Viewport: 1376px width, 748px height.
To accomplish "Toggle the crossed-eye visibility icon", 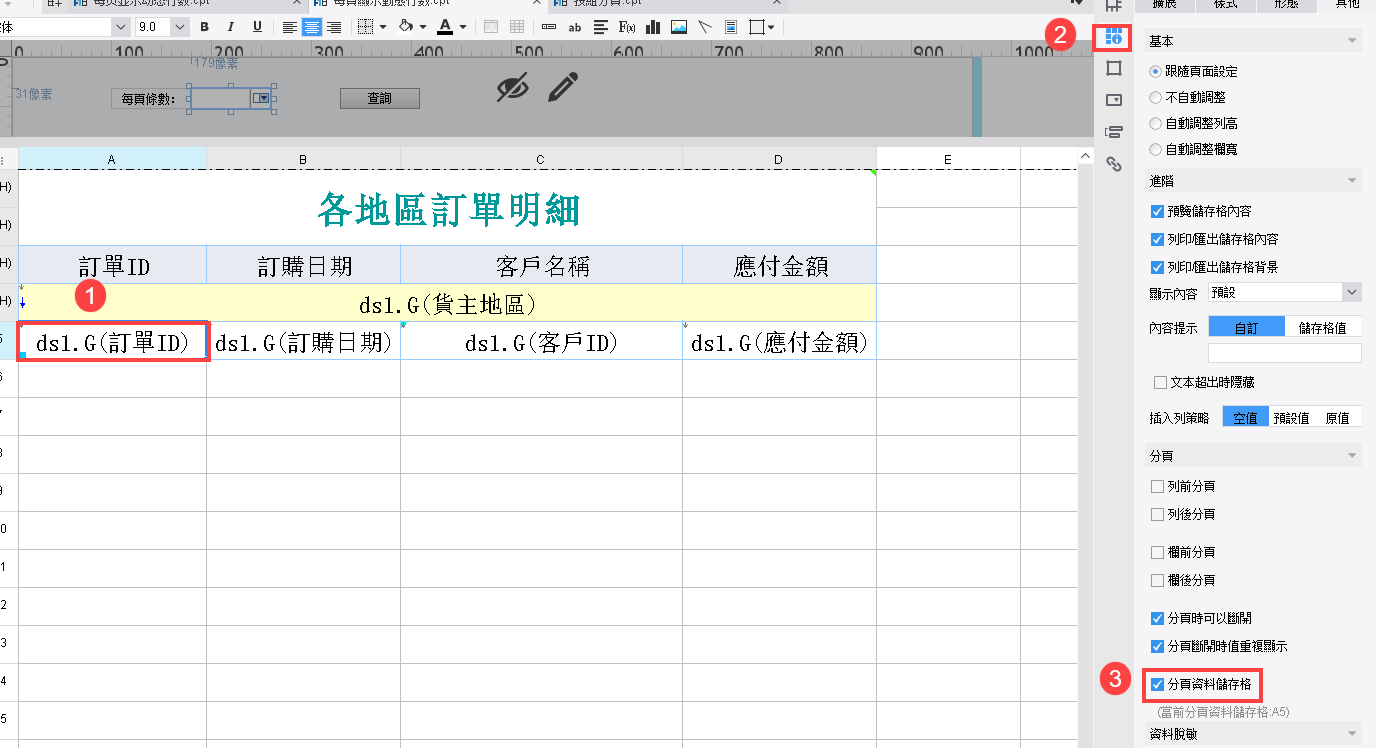I will (512, 88).
